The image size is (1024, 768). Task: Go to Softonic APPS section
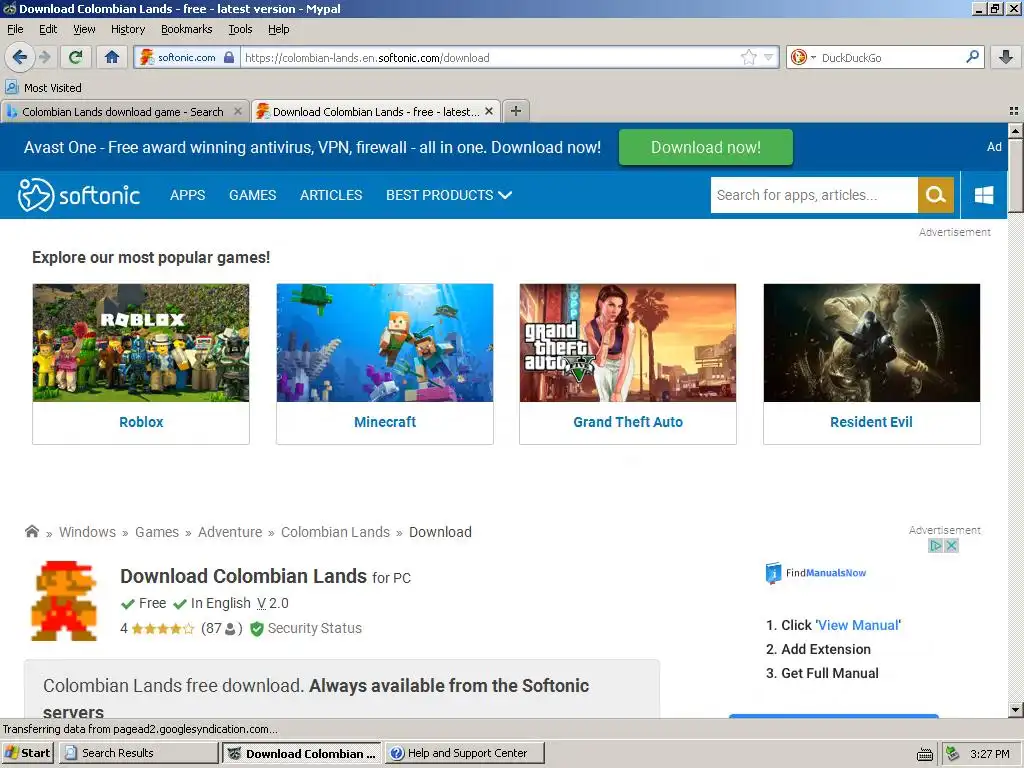187,195
